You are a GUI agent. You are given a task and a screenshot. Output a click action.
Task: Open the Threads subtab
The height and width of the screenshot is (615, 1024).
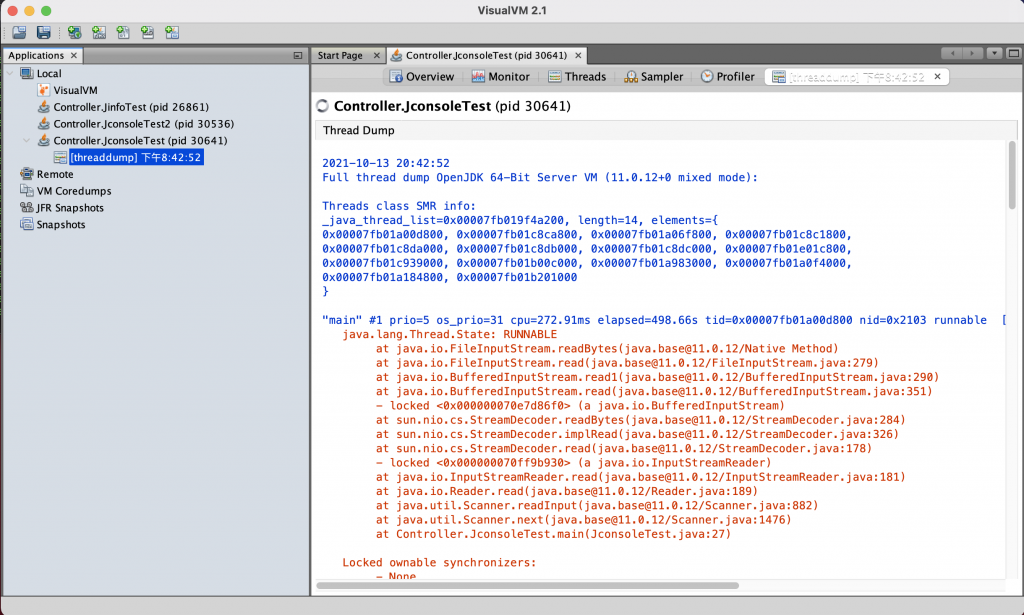click(577, 76)
